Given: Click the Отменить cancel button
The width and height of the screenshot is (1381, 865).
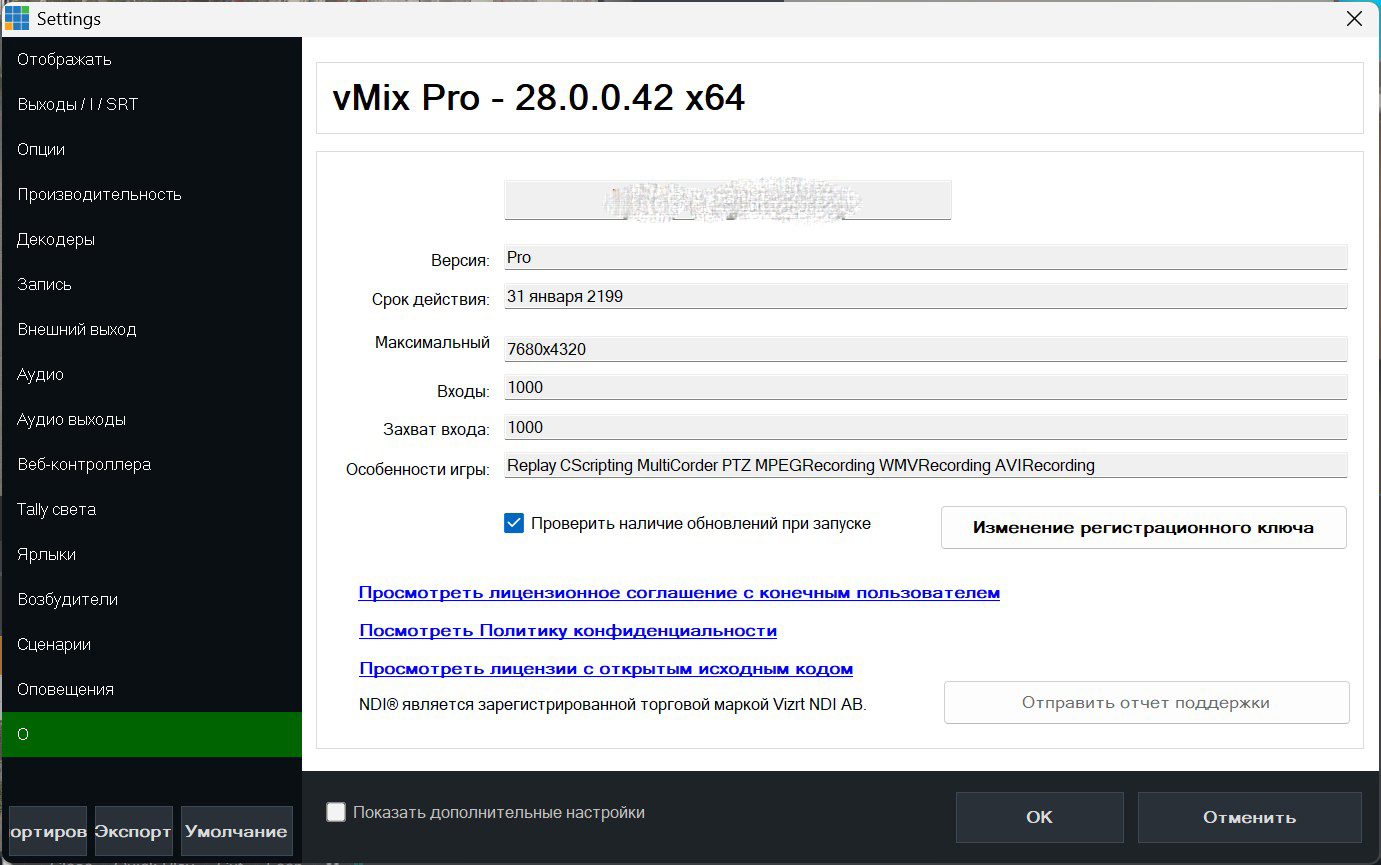Looking at the screenshot, I should [1249, 817].
